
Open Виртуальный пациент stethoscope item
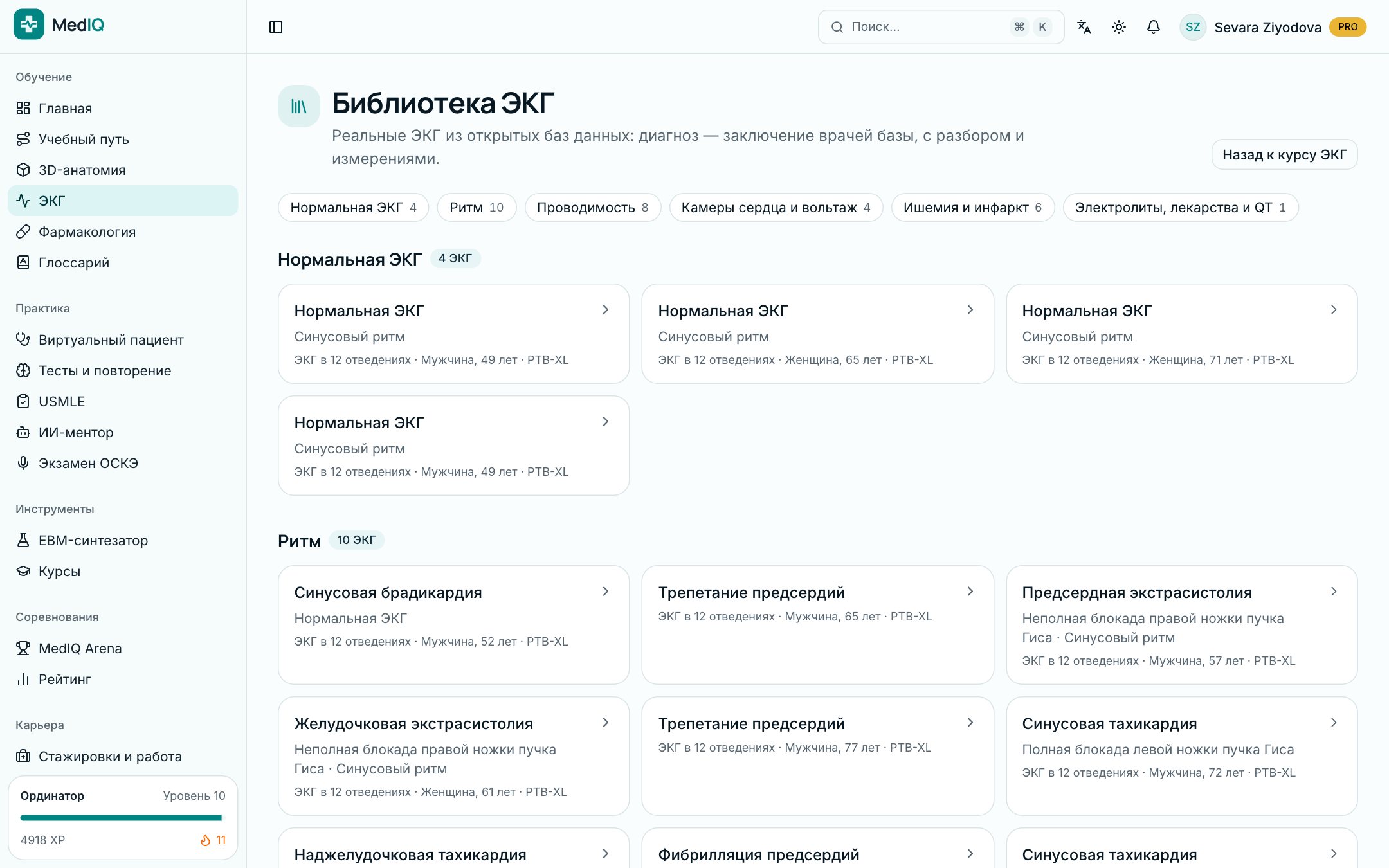(123, 339)
